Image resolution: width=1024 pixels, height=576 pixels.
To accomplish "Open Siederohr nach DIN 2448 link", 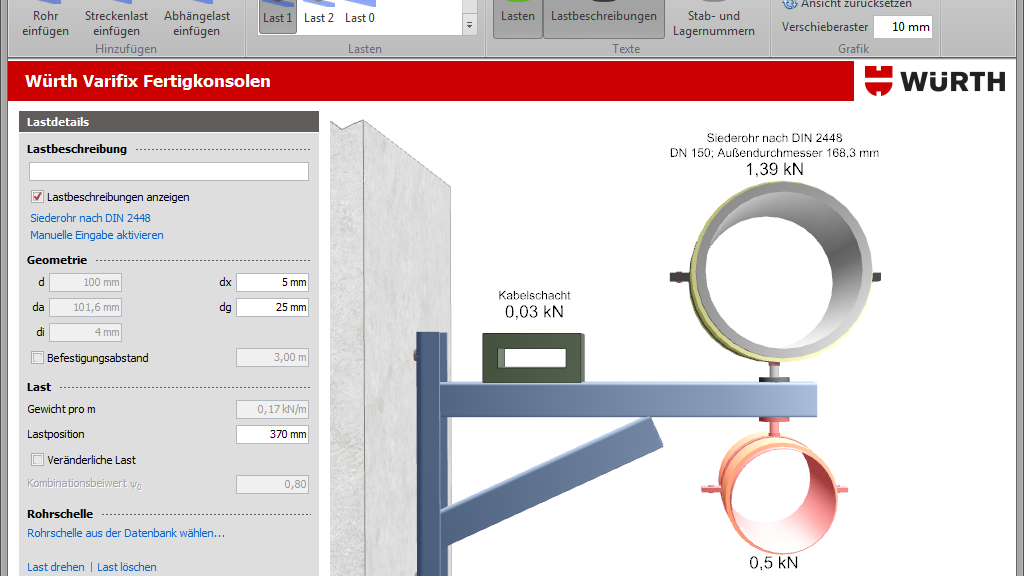I will coord(90,218).
